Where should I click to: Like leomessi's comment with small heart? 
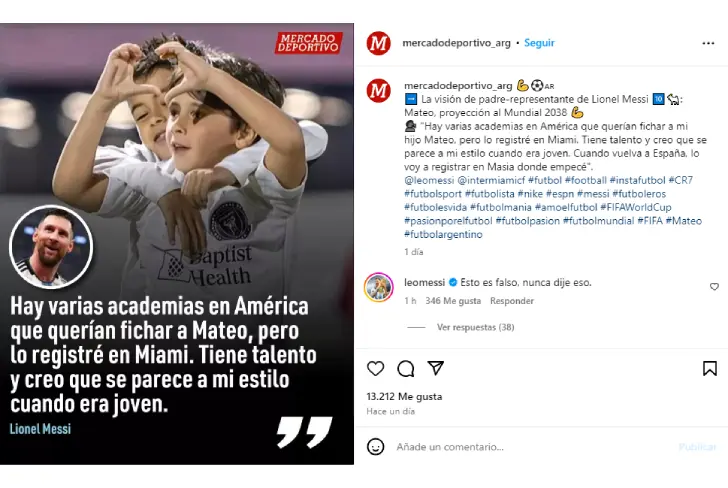[714, 287]
